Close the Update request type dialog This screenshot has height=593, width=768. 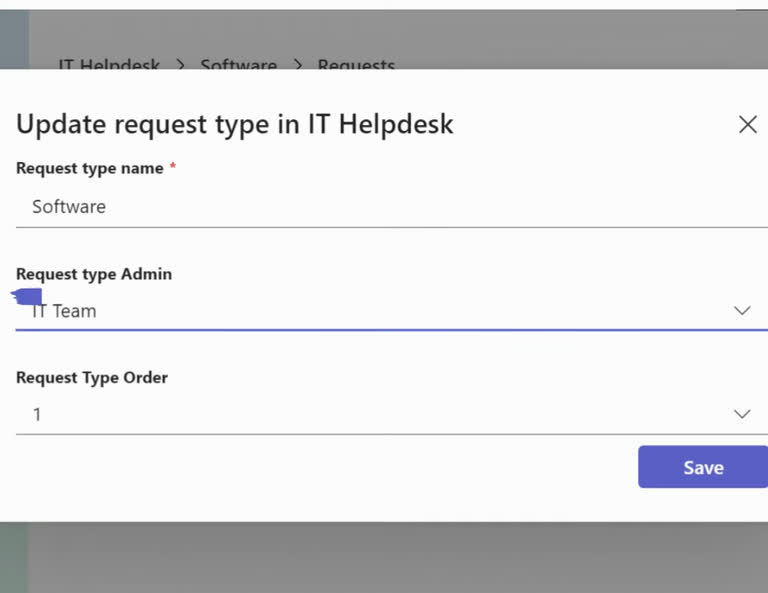(747, 124)
